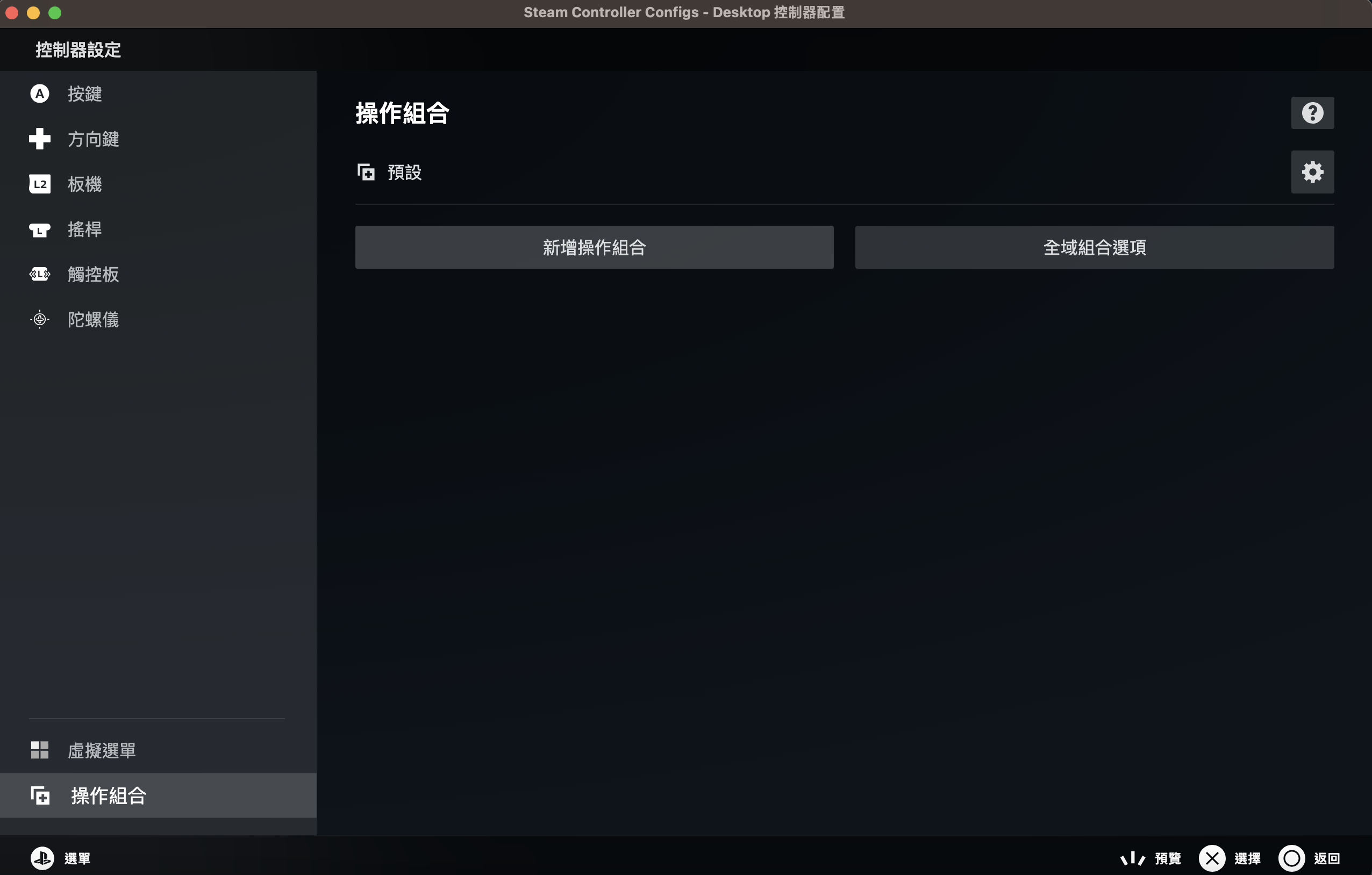The image size is (1372, 875).
Task: Click the X circle 選擇 icon
Action: (1212, 858)
